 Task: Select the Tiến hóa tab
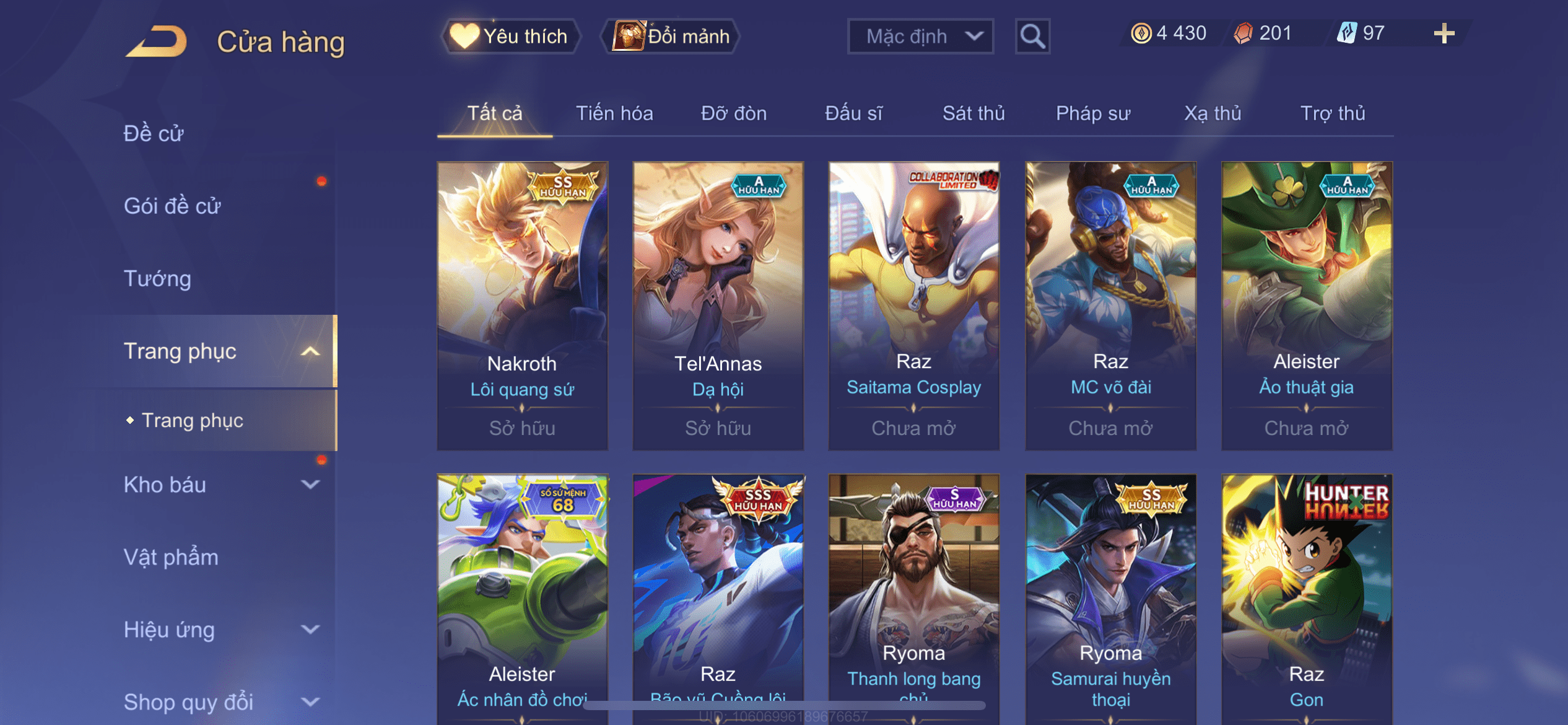(x=614, y=113)
